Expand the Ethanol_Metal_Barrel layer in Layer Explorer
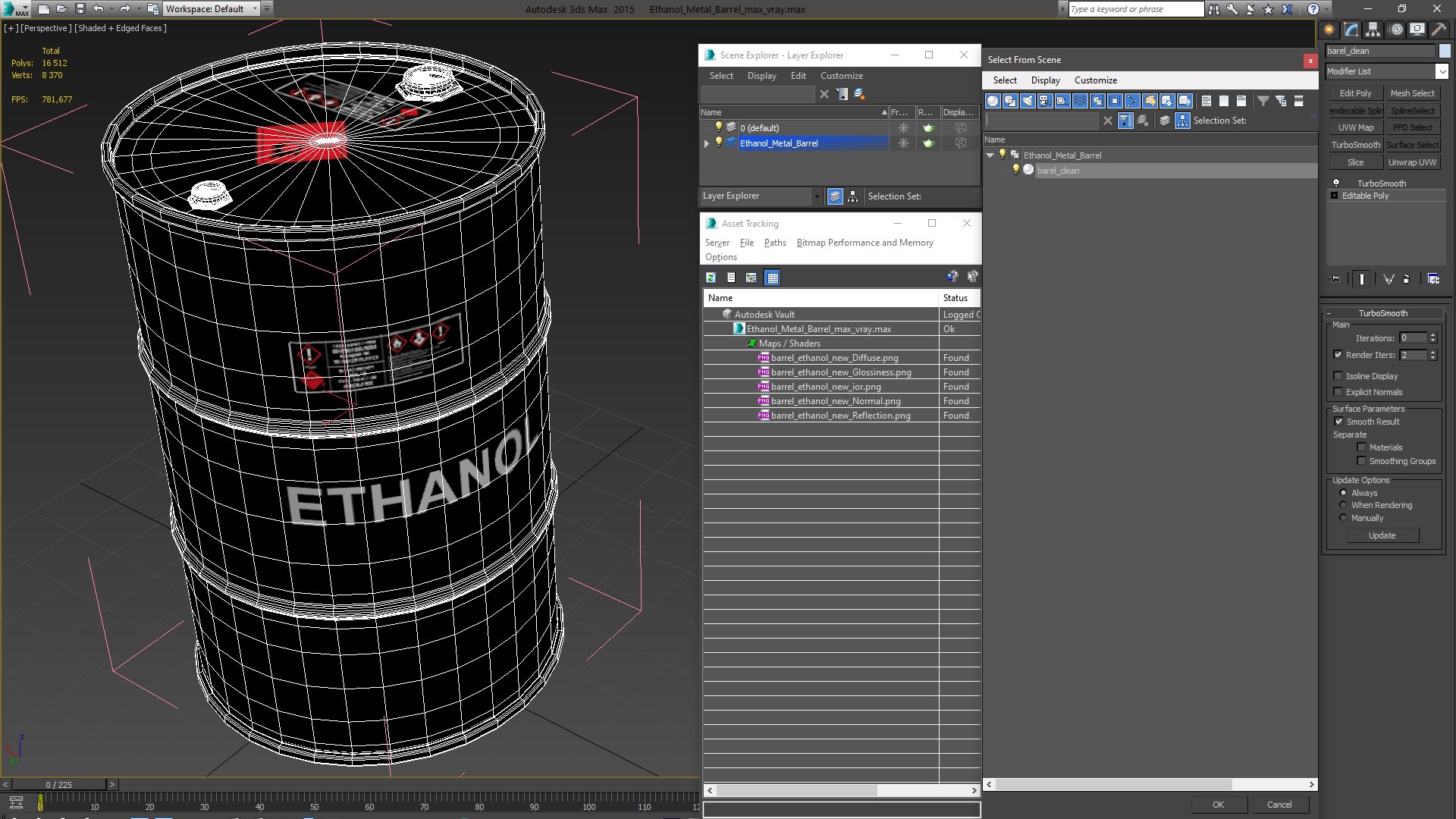The image size is (1456, 819). point(707,143)
